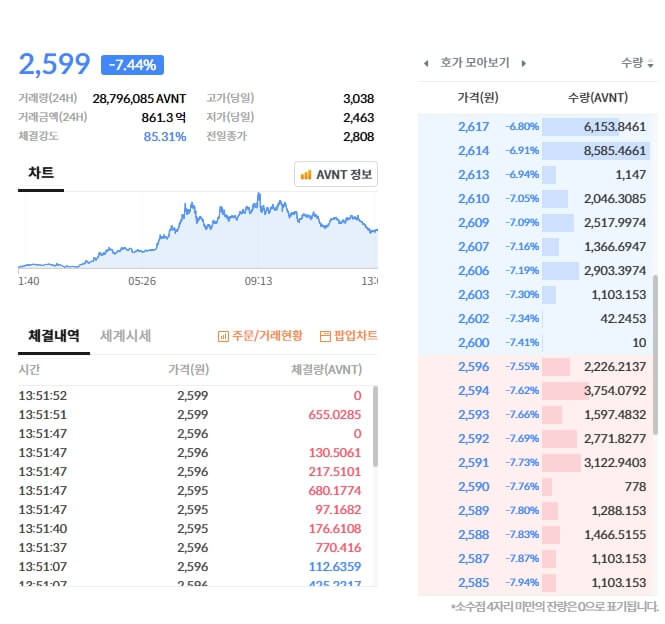Click trade volume 770.416
The image size is (665, 624).
338,548
